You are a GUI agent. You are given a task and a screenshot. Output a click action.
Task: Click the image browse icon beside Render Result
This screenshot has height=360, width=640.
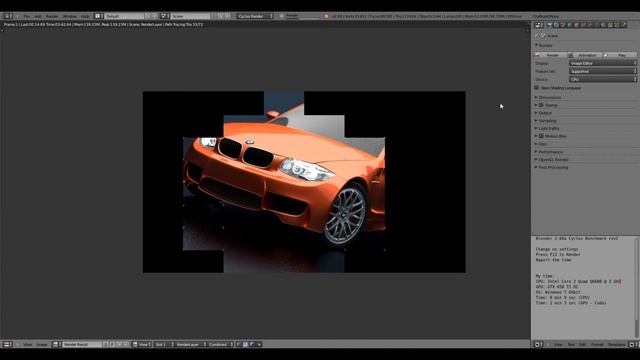57,344
